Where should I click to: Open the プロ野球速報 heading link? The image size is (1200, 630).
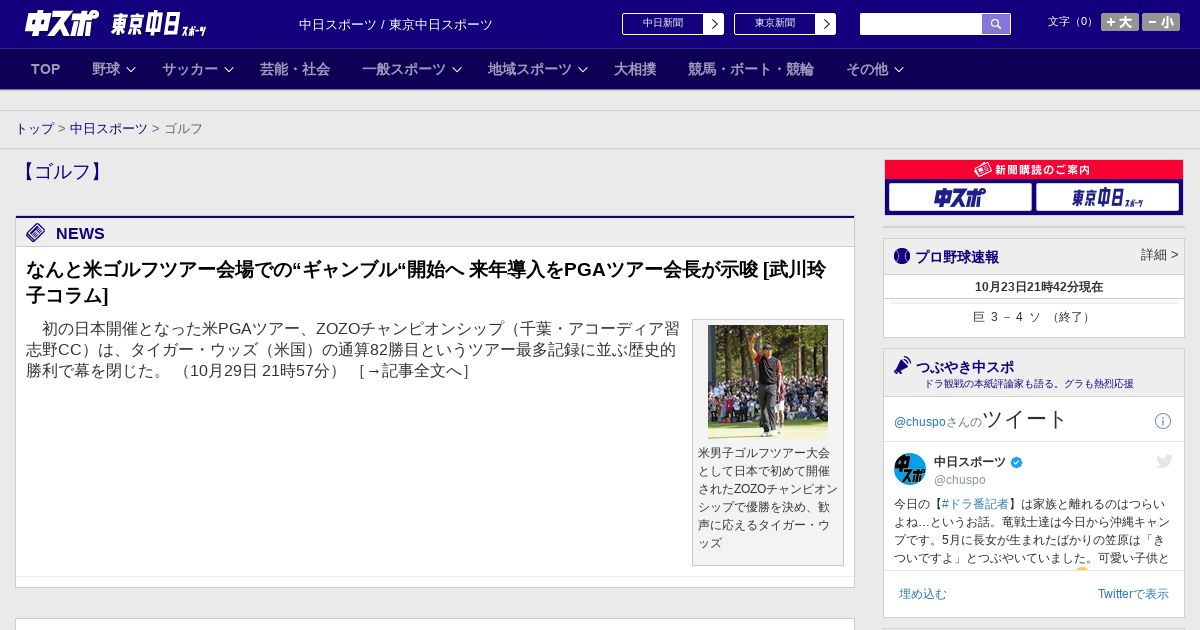pos(957,257)
